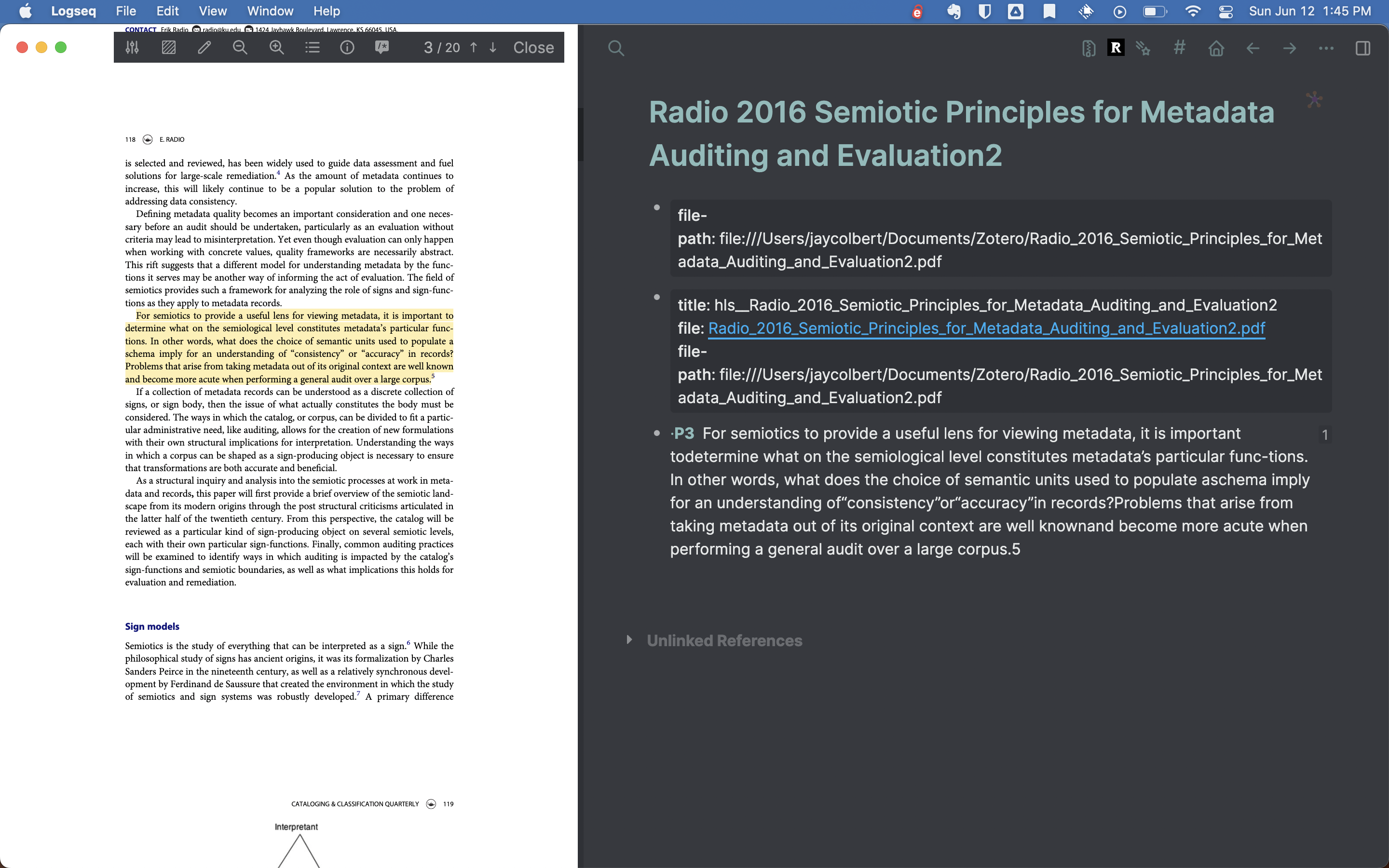Viewport: 1389px width, 868px height.
Task: Open the Edit menu
Action: click(168, 11)
